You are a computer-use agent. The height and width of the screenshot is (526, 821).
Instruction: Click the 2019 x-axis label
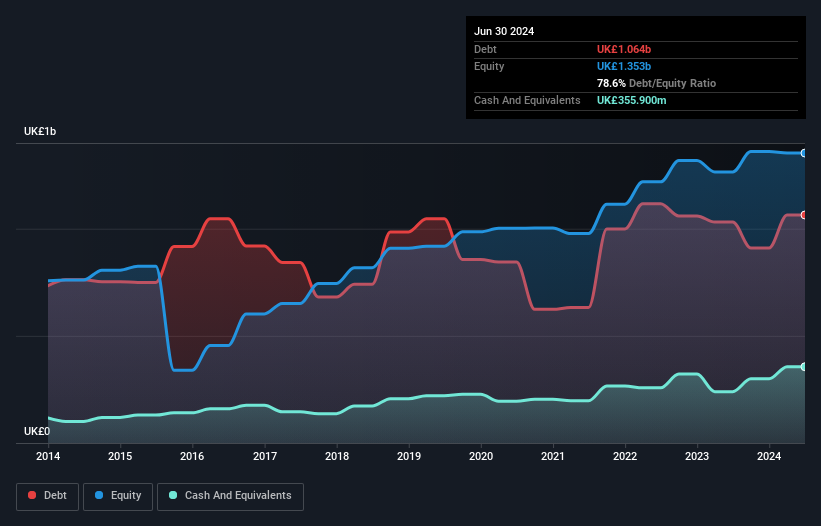coord(409,456)
